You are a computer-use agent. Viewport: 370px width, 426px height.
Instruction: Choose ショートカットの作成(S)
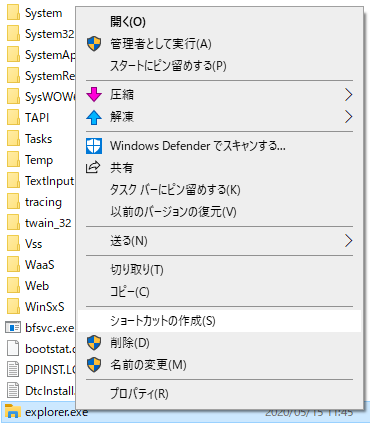click(x=219, y=321)
